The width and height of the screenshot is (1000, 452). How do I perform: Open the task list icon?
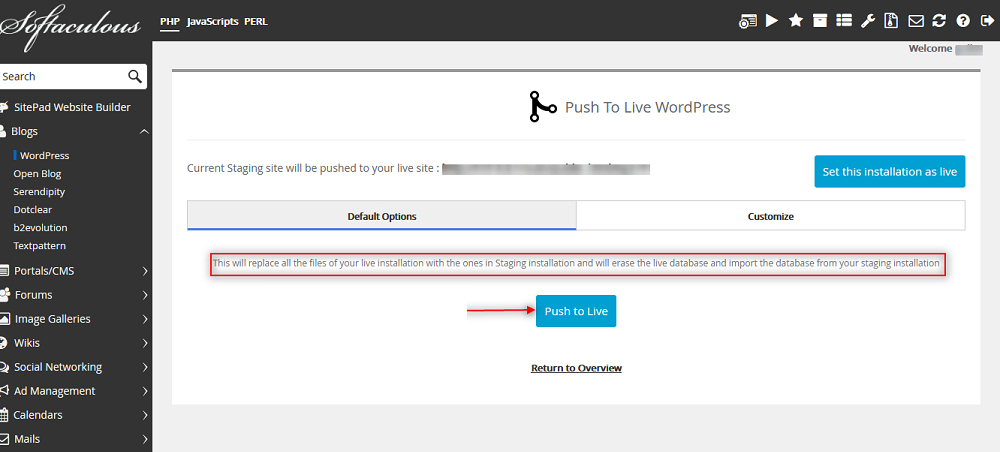pyautogui.click(x=844, y=20)
